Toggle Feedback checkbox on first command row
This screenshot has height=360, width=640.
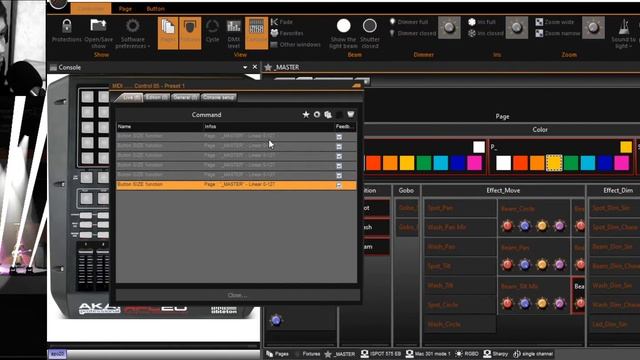coord(339,137)
